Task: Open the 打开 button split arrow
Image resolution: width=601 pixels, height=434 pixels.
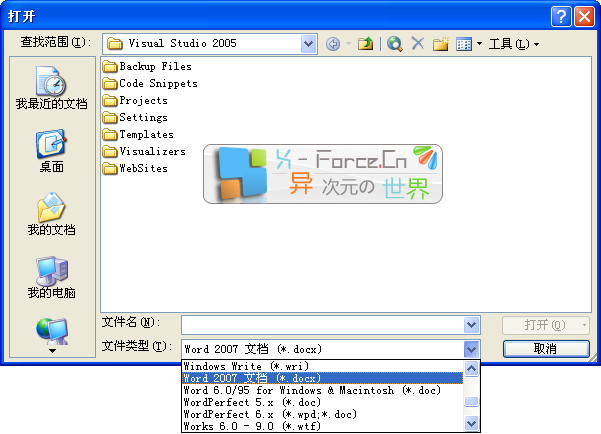Action: coord(584,325)
